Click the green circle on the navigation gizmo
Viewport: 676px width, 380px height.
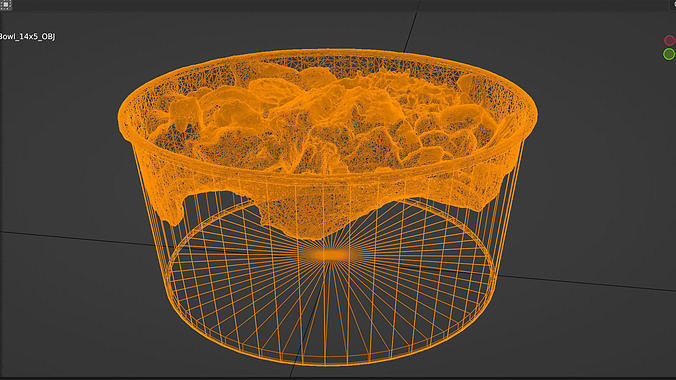(669, 54)
